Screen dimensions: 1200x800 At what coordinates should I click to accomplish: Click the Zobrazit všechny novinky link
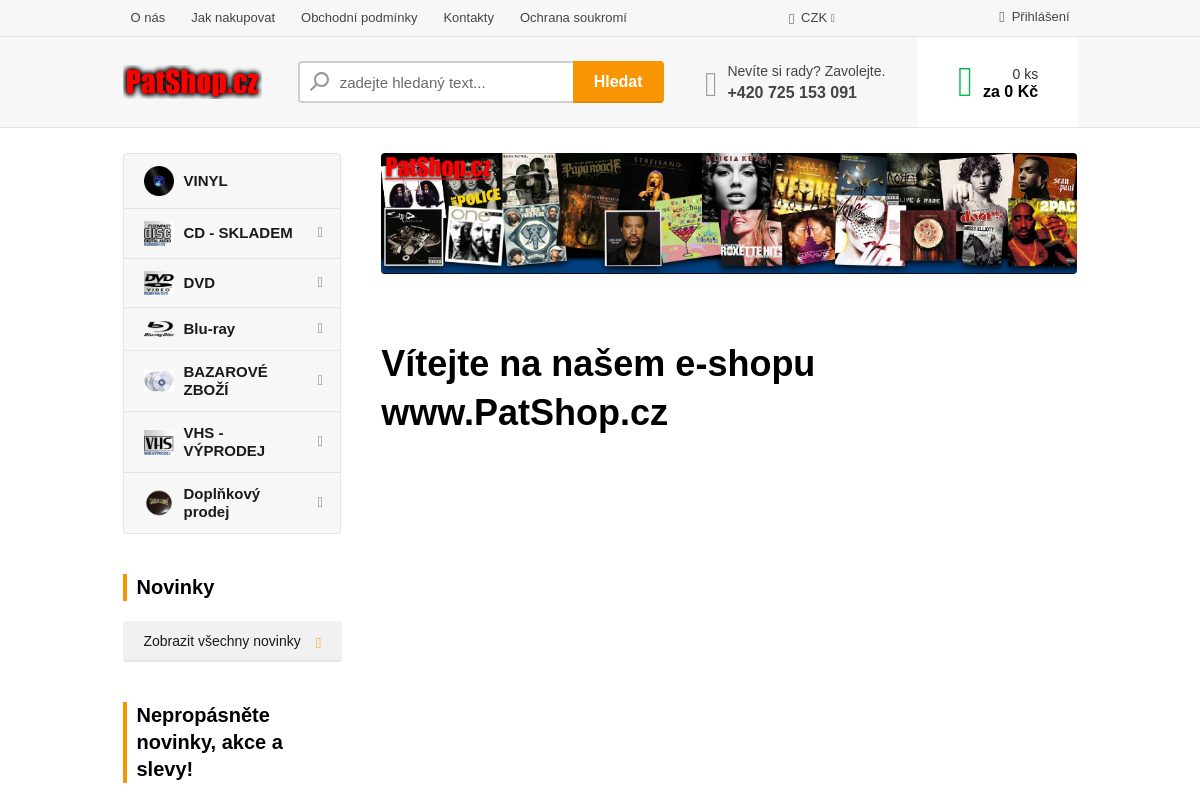pyautogui.click(x=222, y=641)
